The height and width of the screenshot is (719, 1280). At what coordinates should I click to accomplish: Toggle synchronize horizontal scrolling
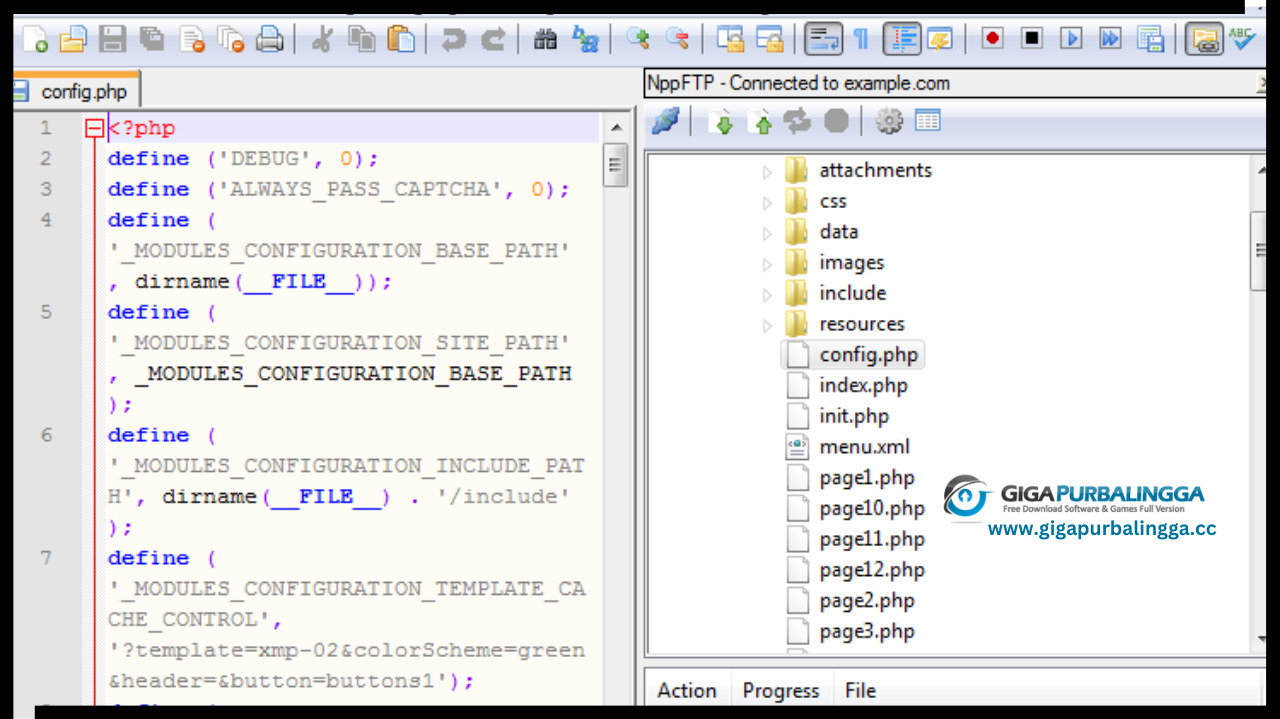click(x=770, y=39)
